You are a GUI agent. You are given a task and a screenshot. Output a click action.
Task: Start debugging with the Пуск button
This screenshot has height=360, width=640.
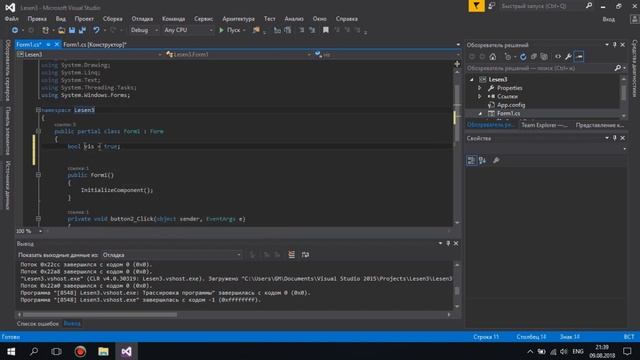[x=230, y=30]
